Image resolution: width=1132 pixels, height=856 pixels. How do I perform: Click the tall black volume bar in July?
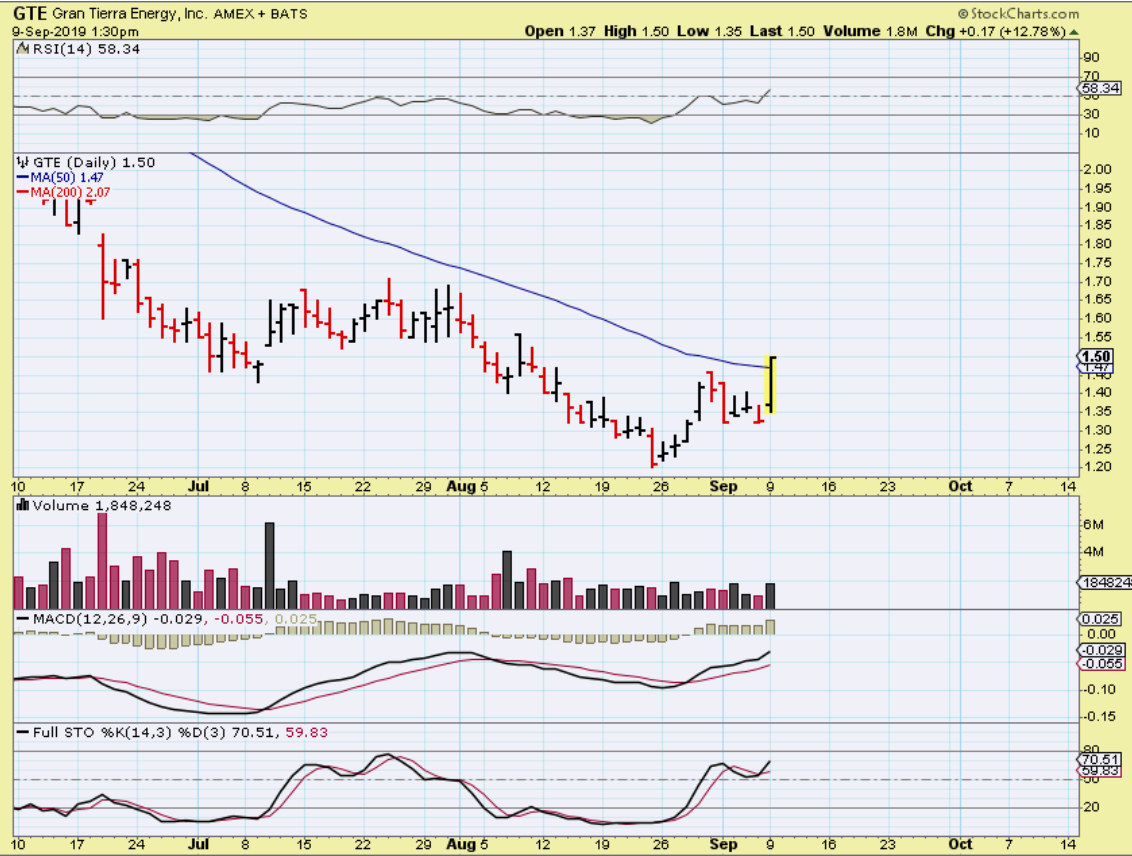270,565
